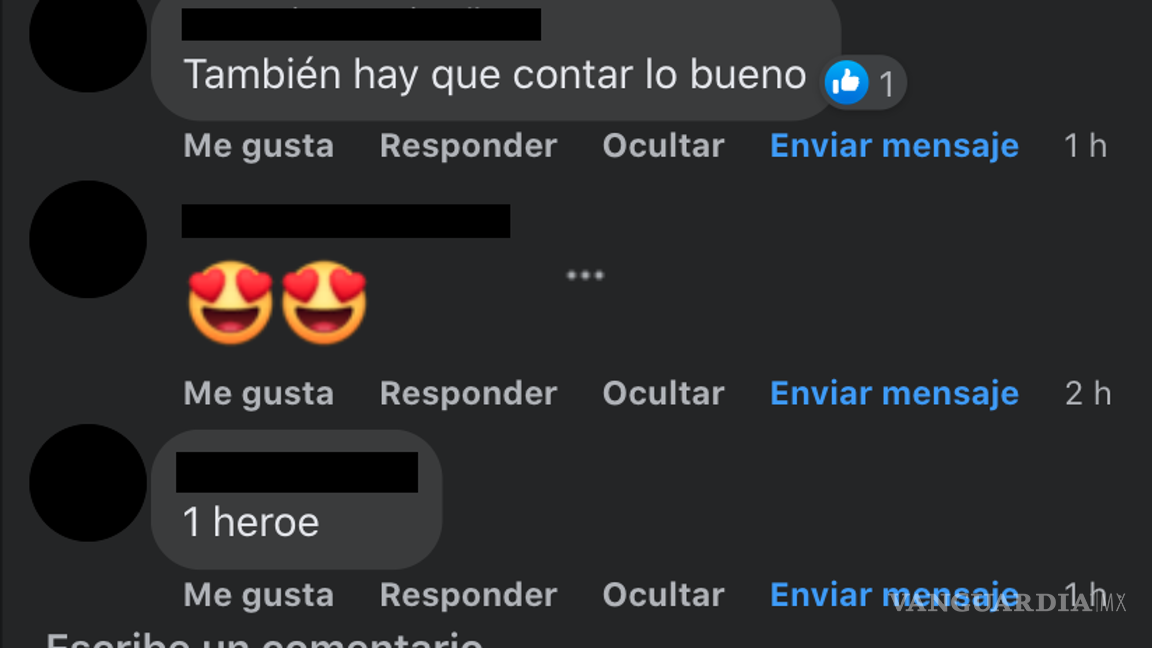Open profile picture of the emoji commenter
Screen dimensions: 1152x648
click(88, 239)
